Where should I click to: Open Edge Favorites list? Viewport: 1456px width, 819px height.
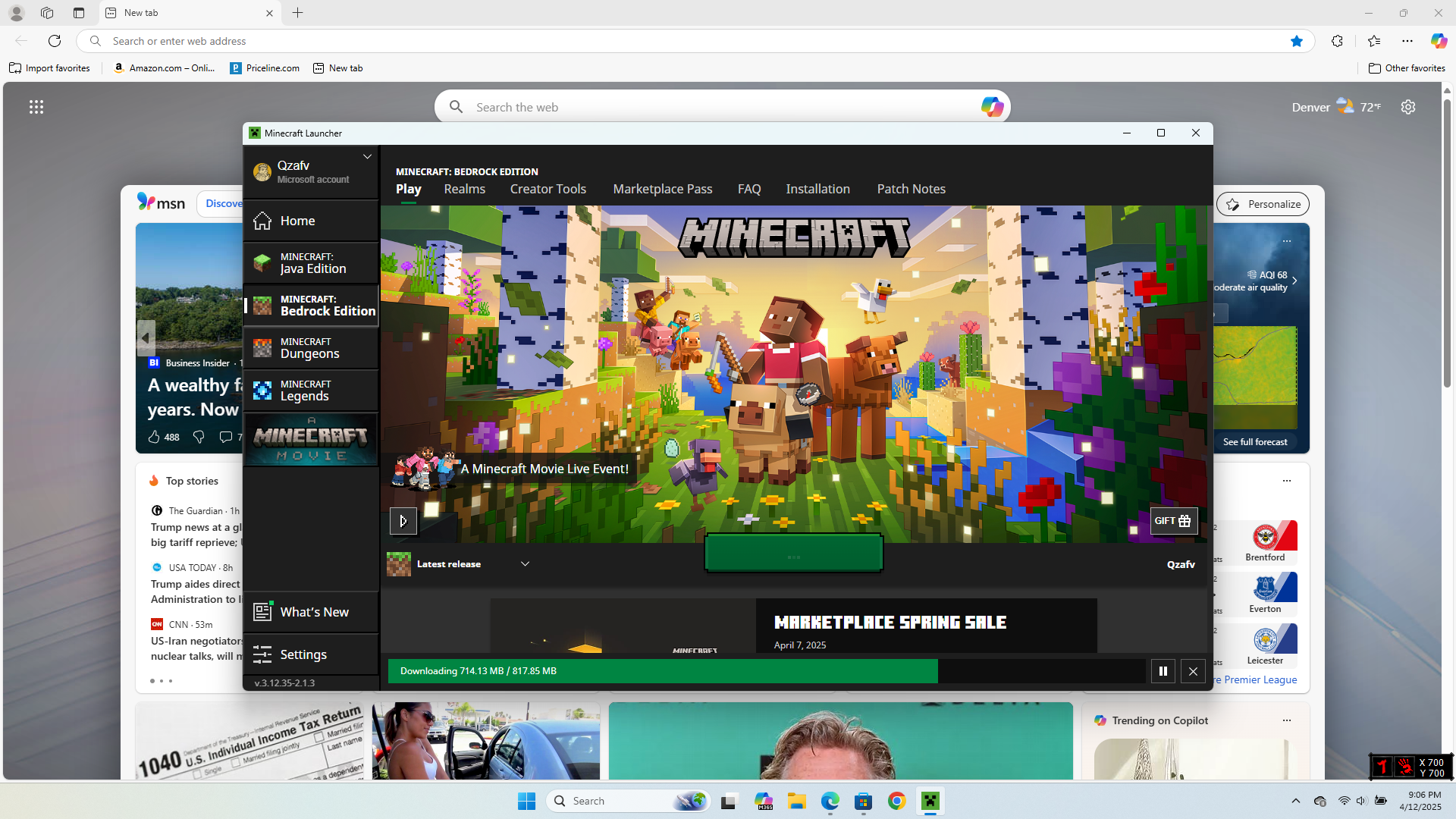pos(1373,41)
